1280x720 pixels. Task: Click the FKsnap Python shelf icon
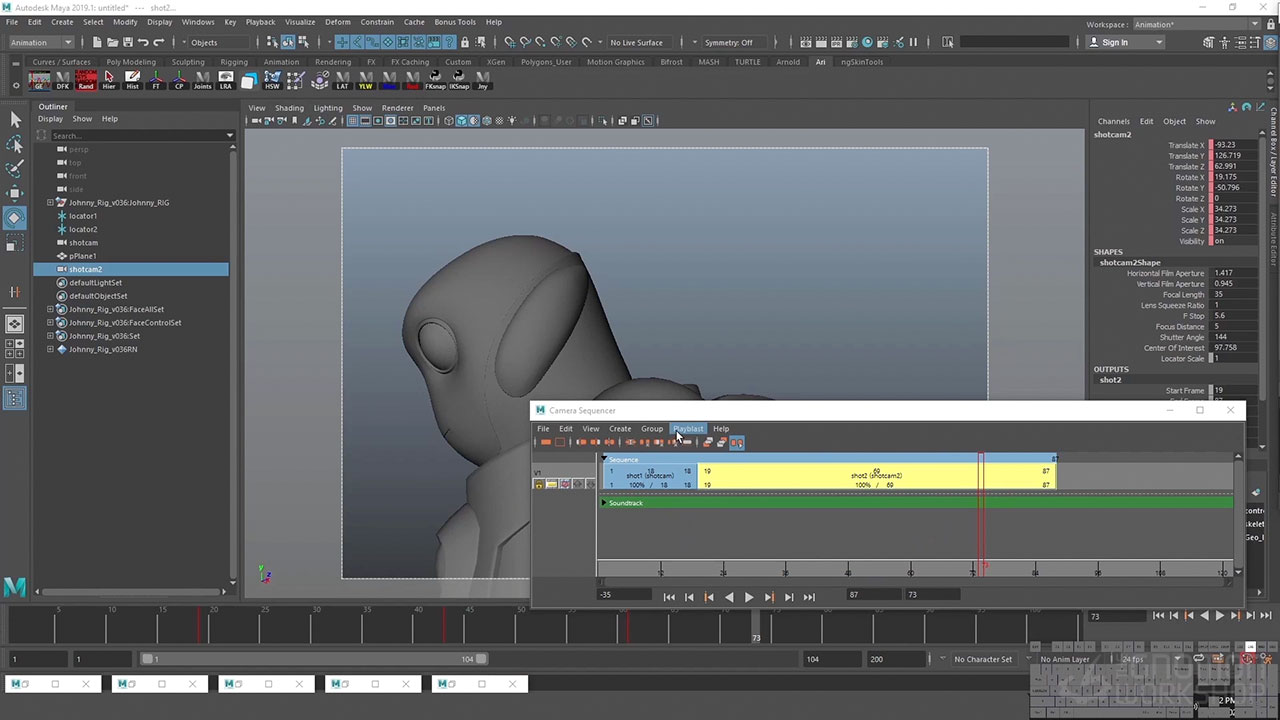click(434, 80)
